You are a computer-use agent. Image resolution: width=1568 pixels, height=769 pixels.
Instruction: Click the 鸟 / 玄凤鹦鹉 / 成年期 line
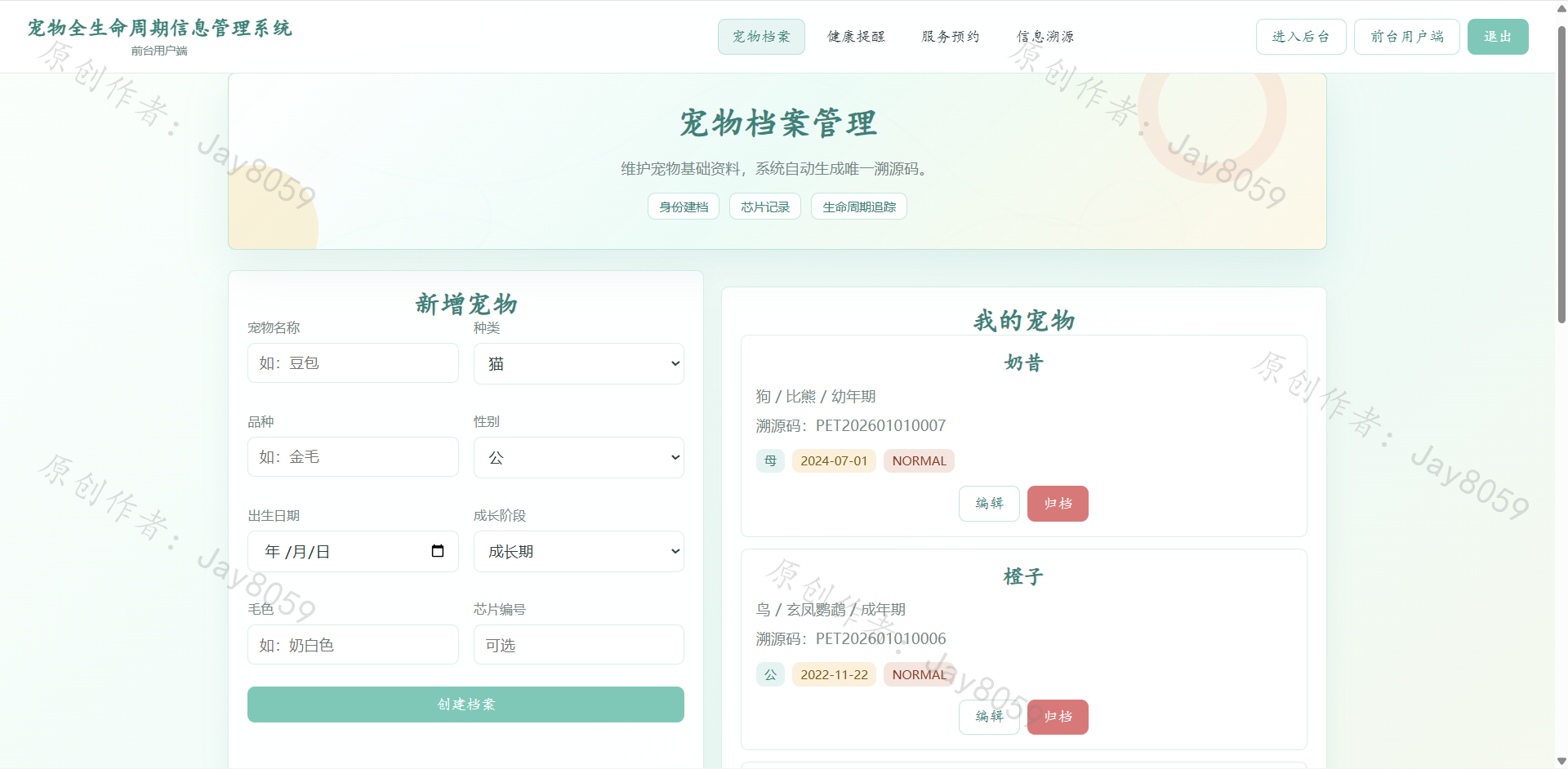(831, 609)
